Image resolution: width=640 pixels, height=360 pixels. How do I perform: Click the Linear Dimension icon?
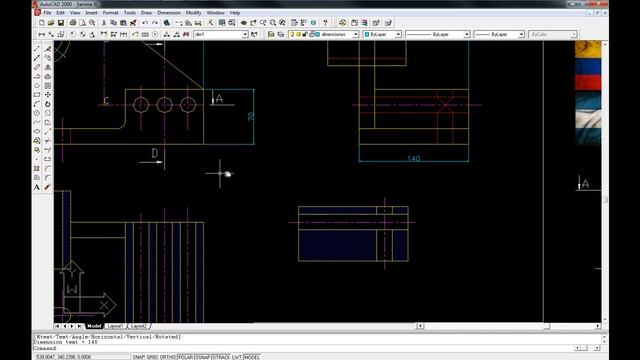pos(41,35)
